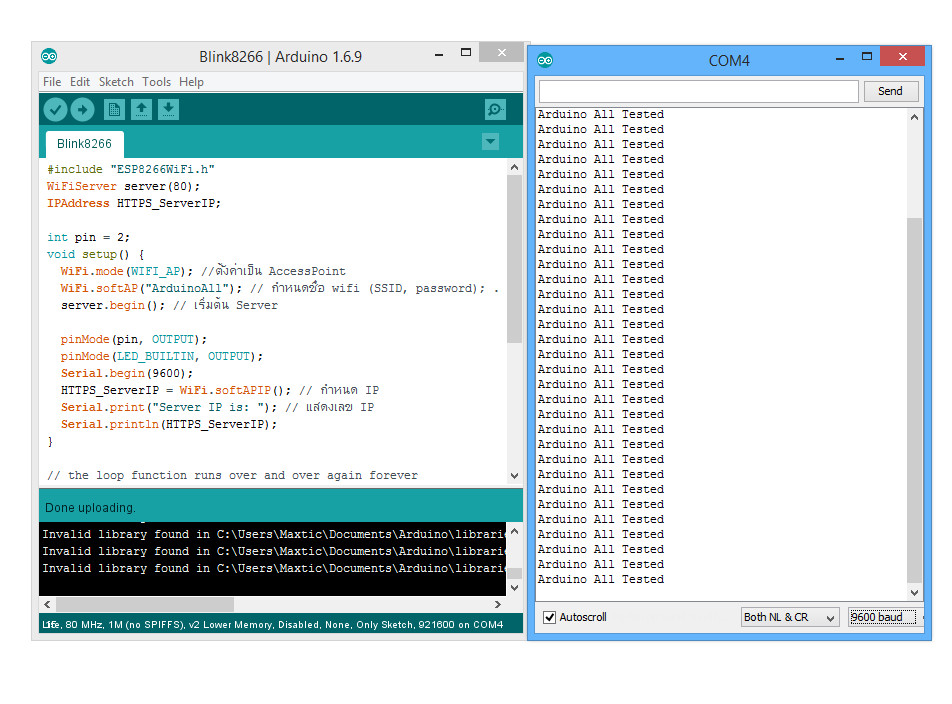The width and height of the screenshot is (952, 704).
Task: Click serial monitor scroll up arrow
Action: [x=914, y=117]
